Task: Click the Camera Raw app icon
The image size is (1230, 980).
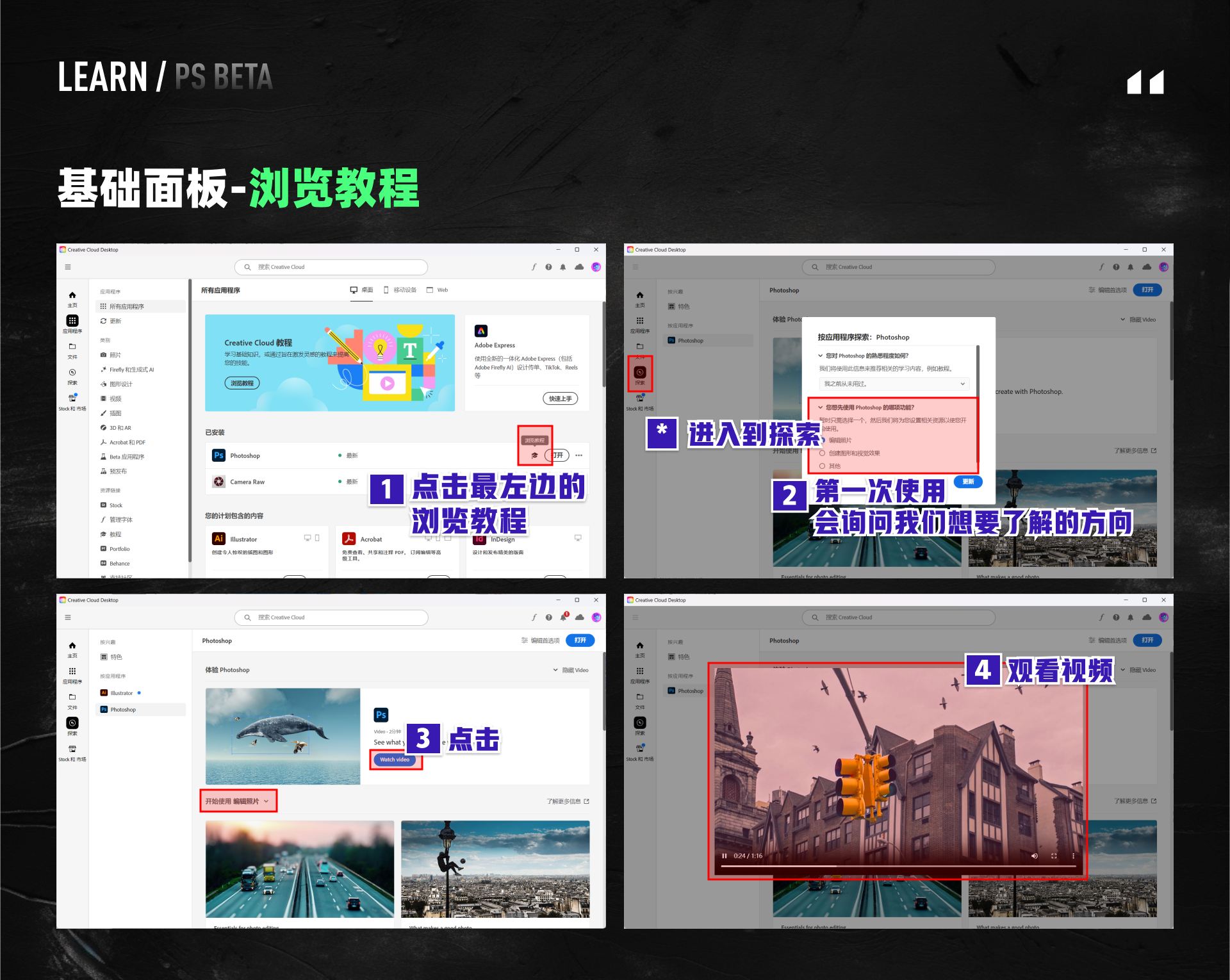Action: click(x=218, y=482)
